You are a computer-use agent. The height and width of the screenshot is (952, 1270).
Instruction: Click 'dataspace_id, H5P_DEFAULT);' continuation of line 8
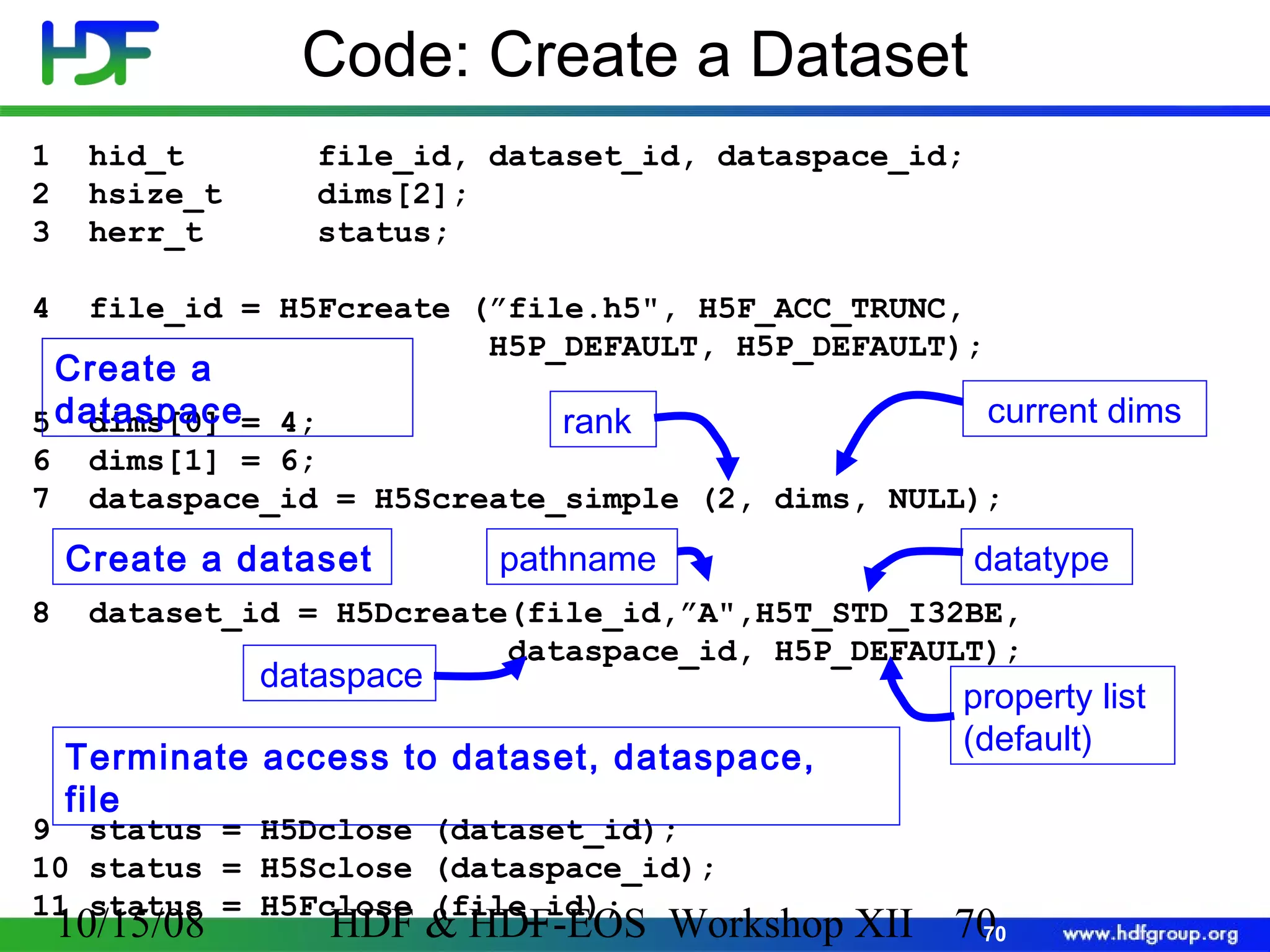[x=763, y=652]
